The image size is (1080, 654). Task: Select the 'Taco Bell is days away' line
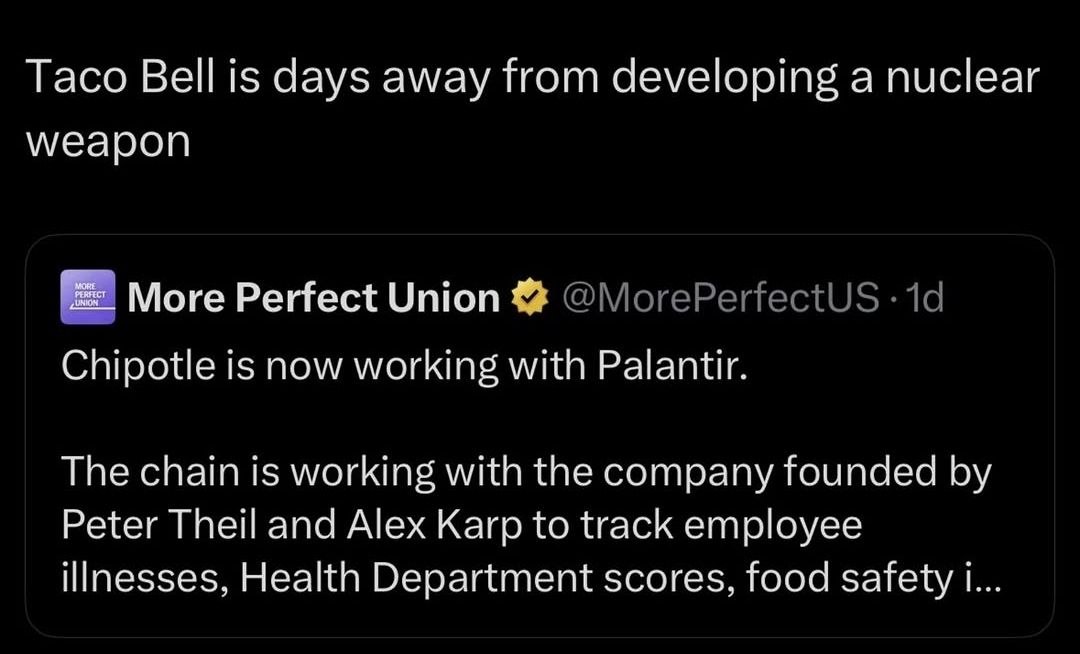tap(532, 79)
